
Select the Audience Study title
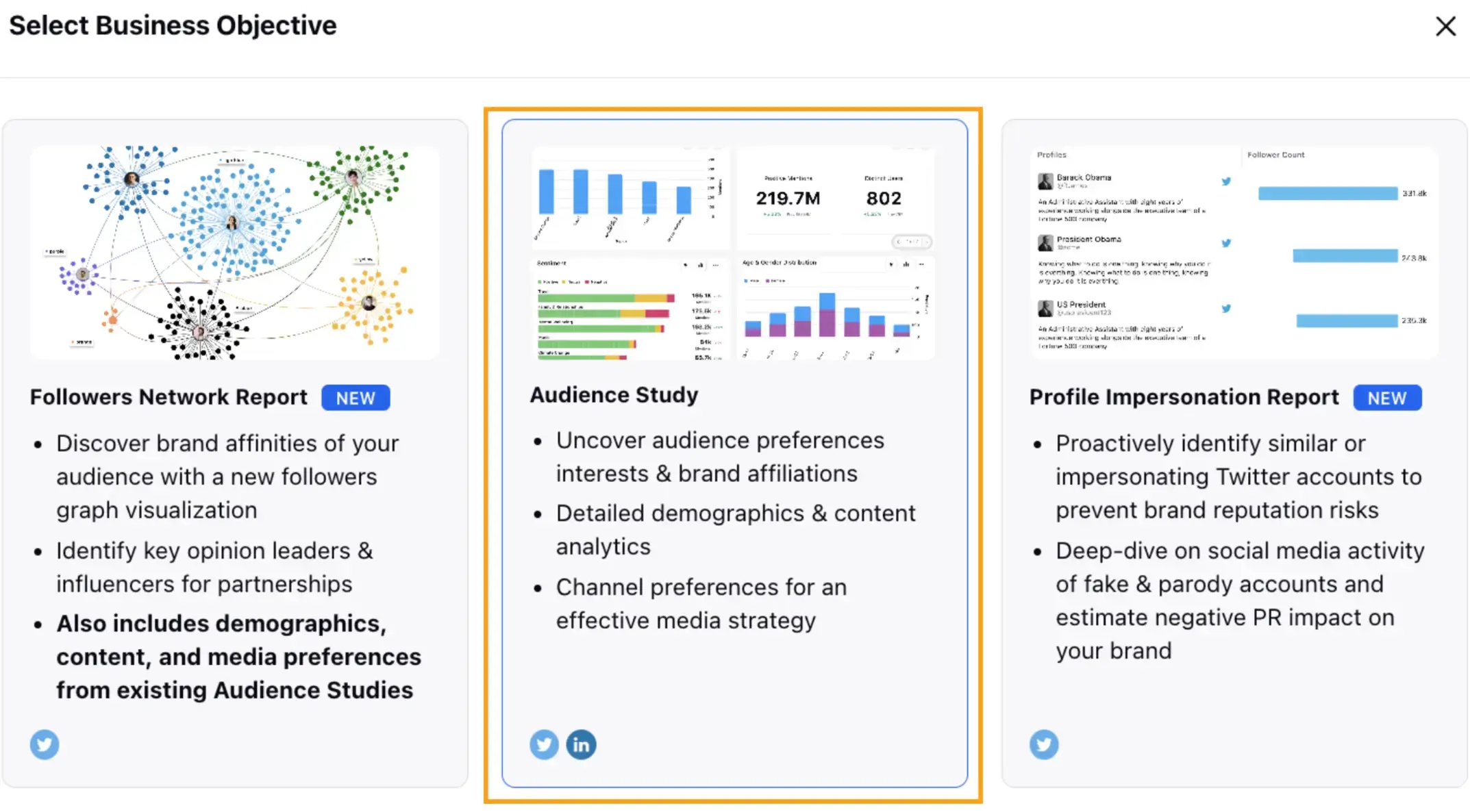tap(614, 395)
